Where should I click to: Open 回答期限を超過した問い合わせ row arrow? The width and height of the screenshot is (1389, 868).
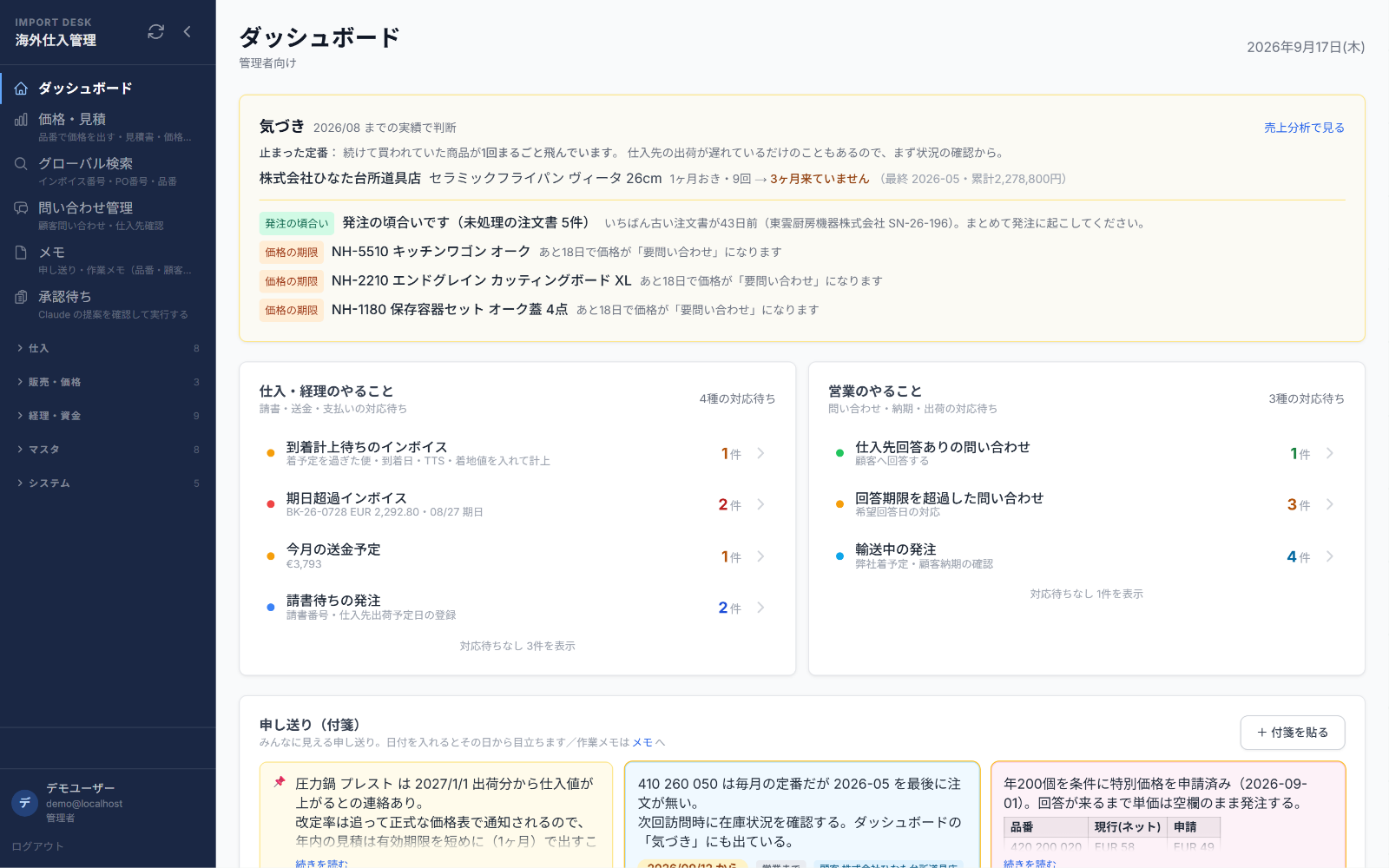point(1330,504)
